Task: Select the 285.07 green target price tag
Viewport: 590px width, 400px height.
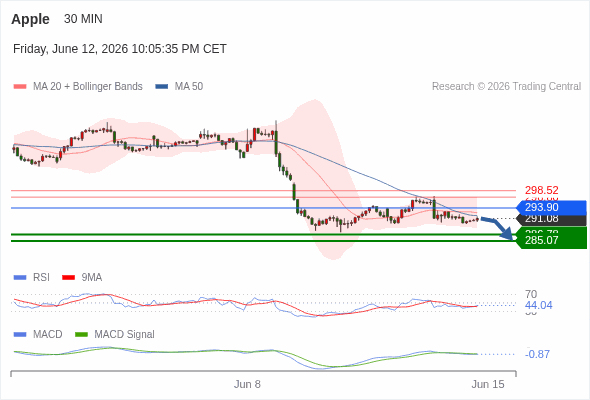Action: point(551,240)
